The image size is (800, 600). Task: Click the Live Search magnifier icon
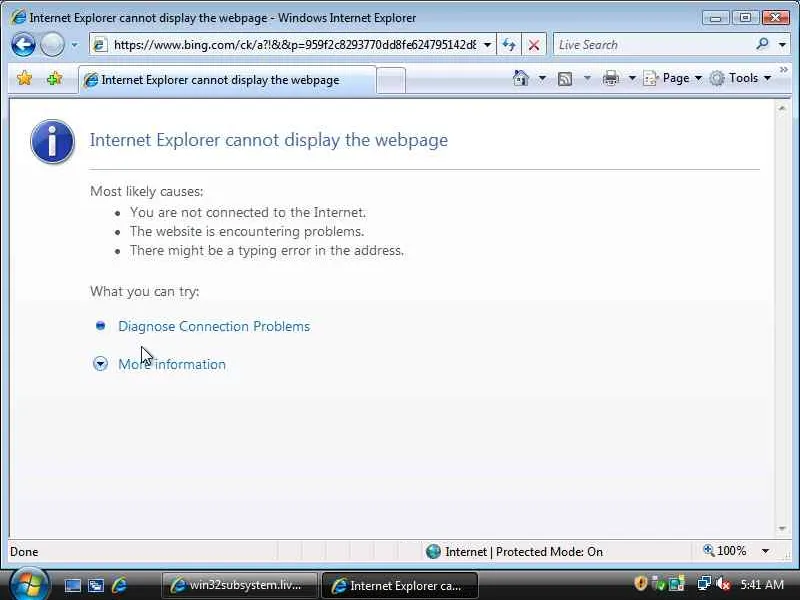[x=762, y=44]
